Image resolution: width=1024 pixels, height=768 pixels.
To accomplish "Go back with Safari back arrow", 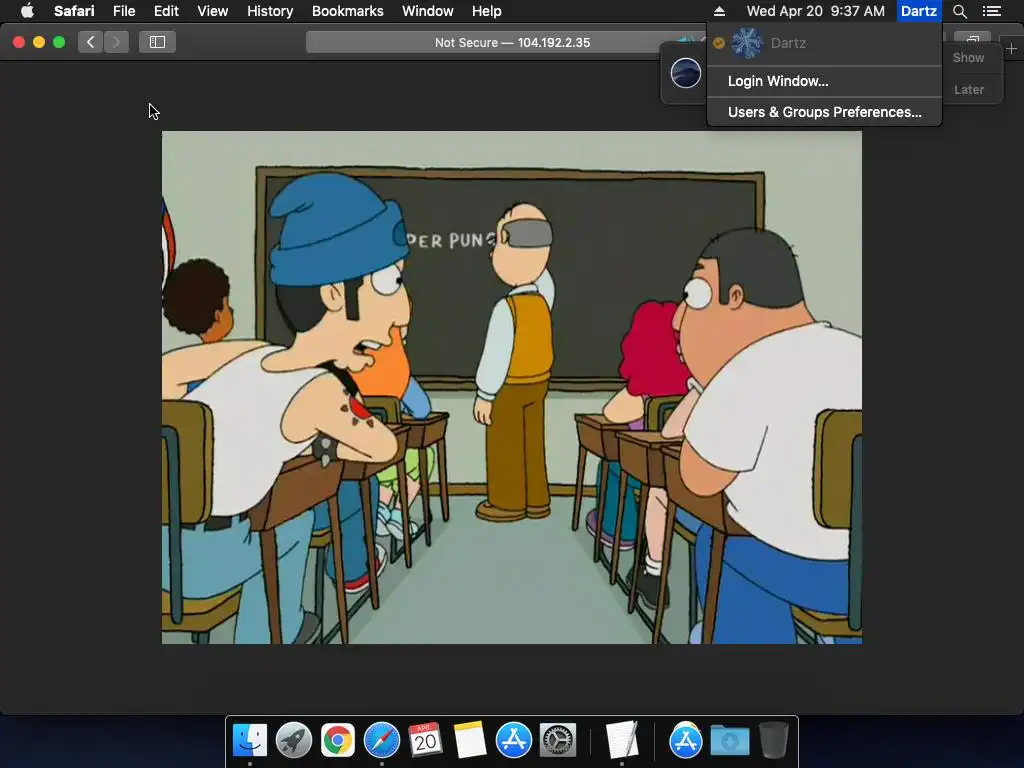I will [x=90, y=42].
